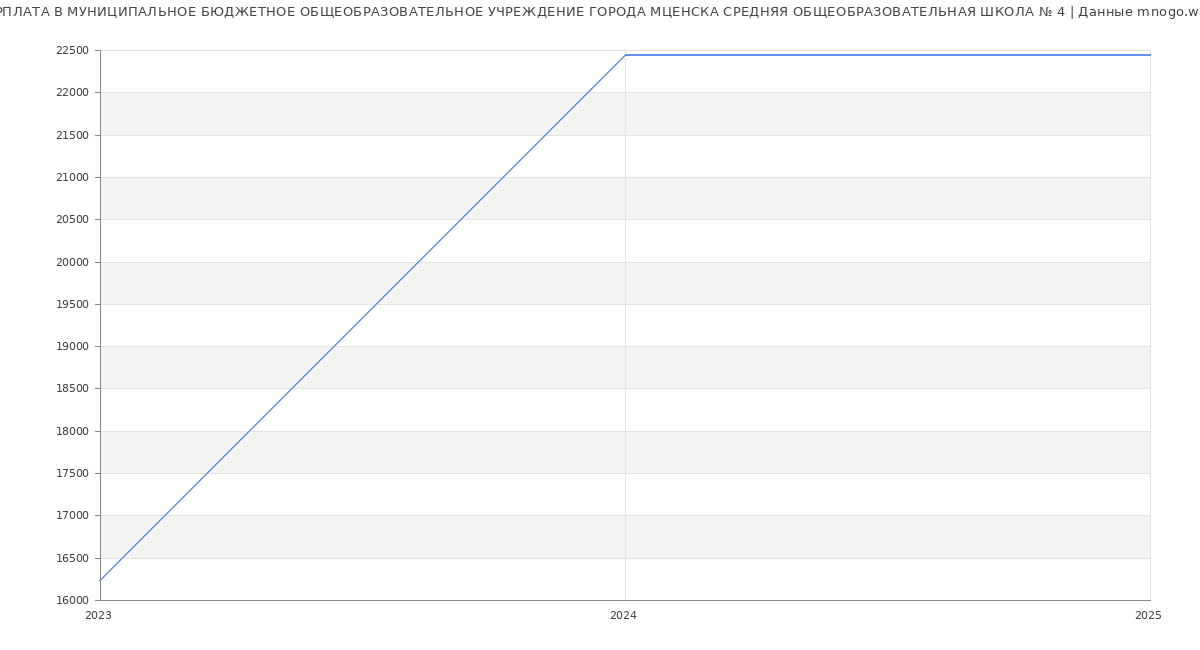Click the 21000 y-axis label

pyautogui.click(x=74, y=177)
